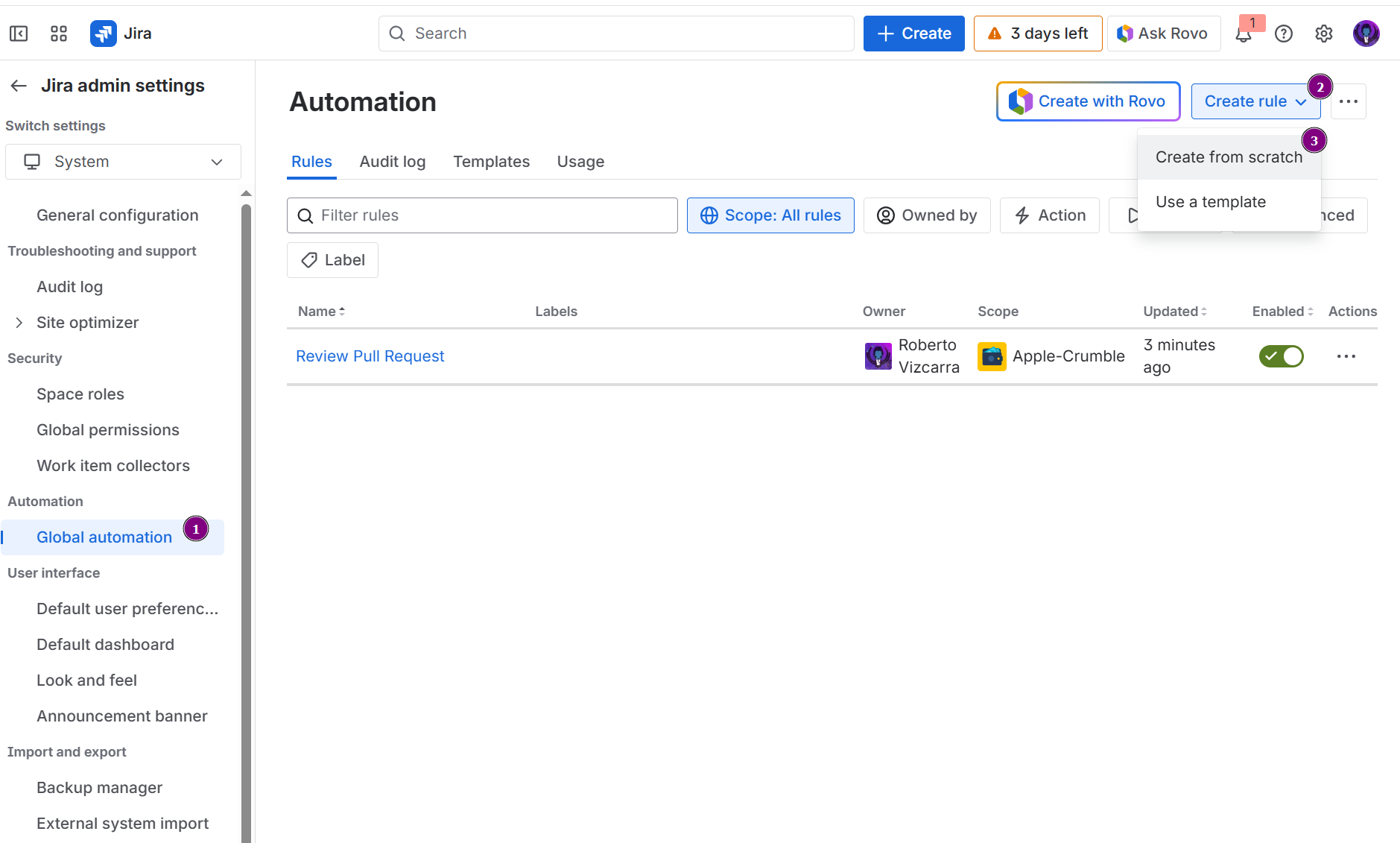Open the Create rule dropdown
This screenshot has width=1400, height=843.
coord(1255,101)
